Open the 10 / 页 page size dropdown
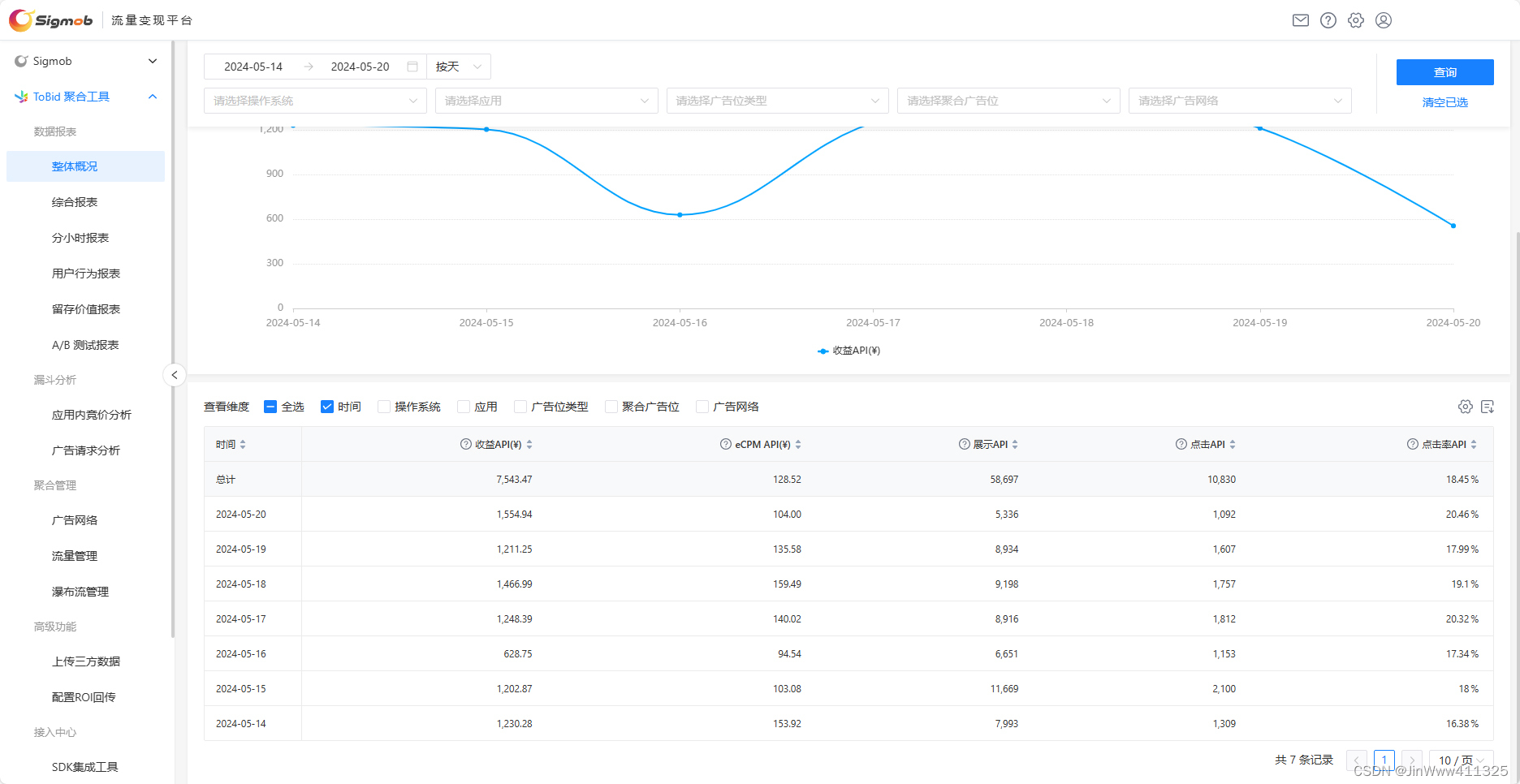This screenshot has width=1520, height=784. (1461, 760)
